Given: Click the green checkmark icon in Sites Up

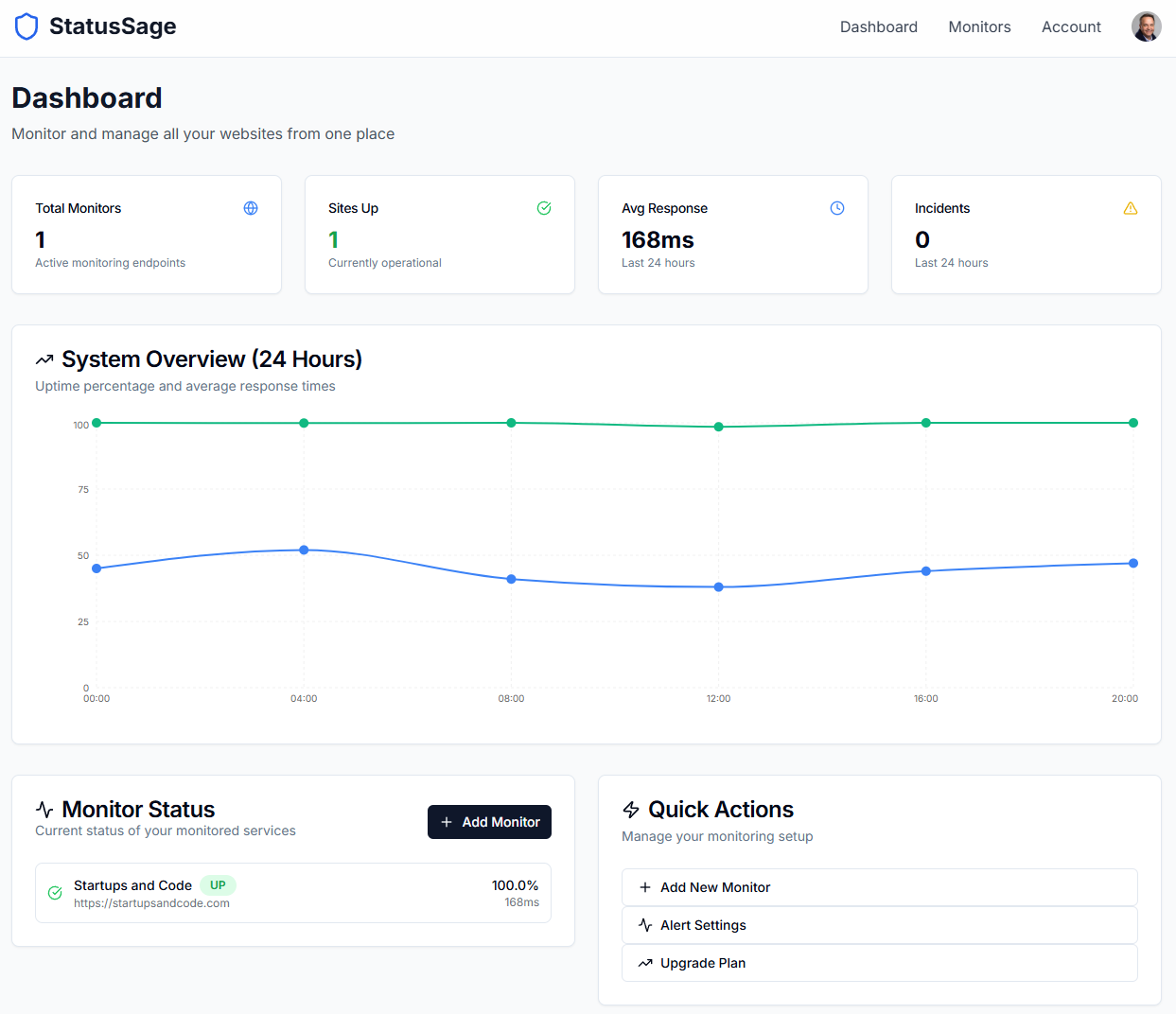Looking at the screenshot, I should [x=544, y=208].
